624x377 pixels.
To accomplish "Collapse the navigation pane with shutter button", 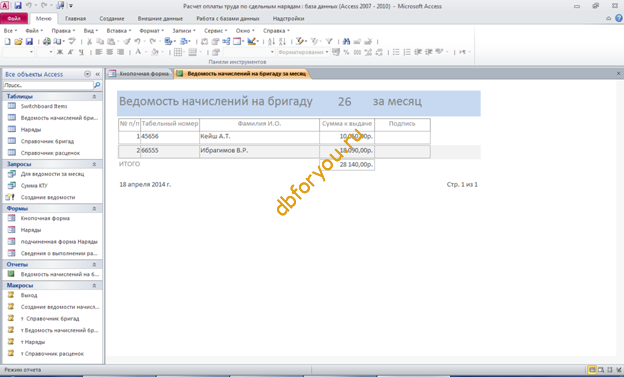I will point(98,74).
